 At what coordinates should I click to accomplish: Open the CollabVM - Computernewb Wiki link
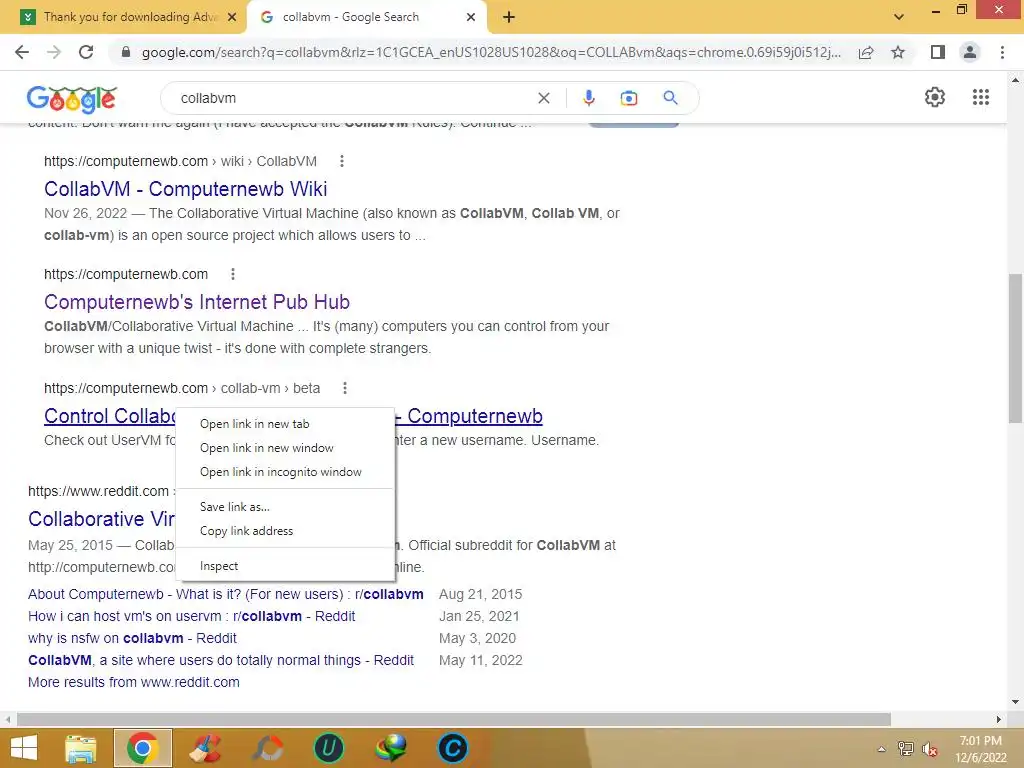pos(185,189)
